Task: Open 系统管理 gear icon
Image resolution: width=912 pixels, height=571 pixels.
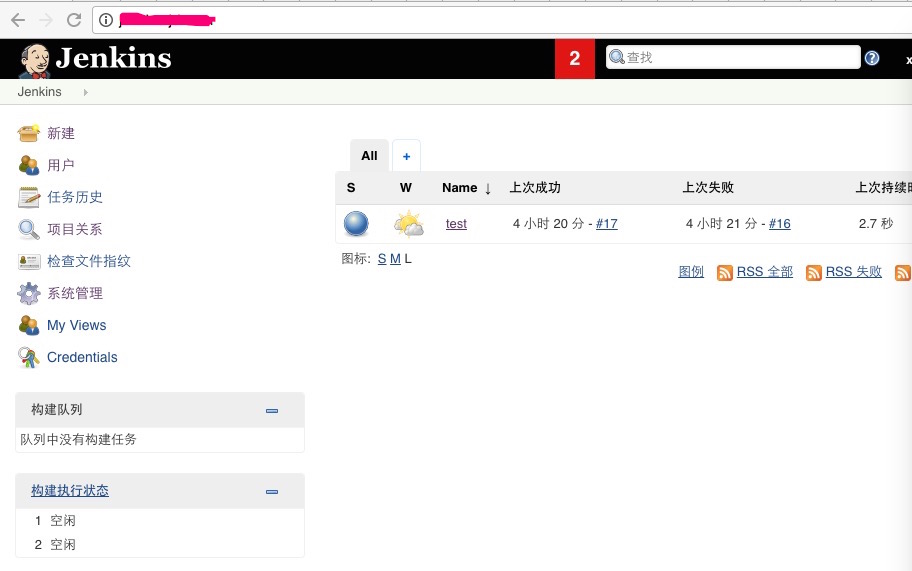Action: click(28, 293)
